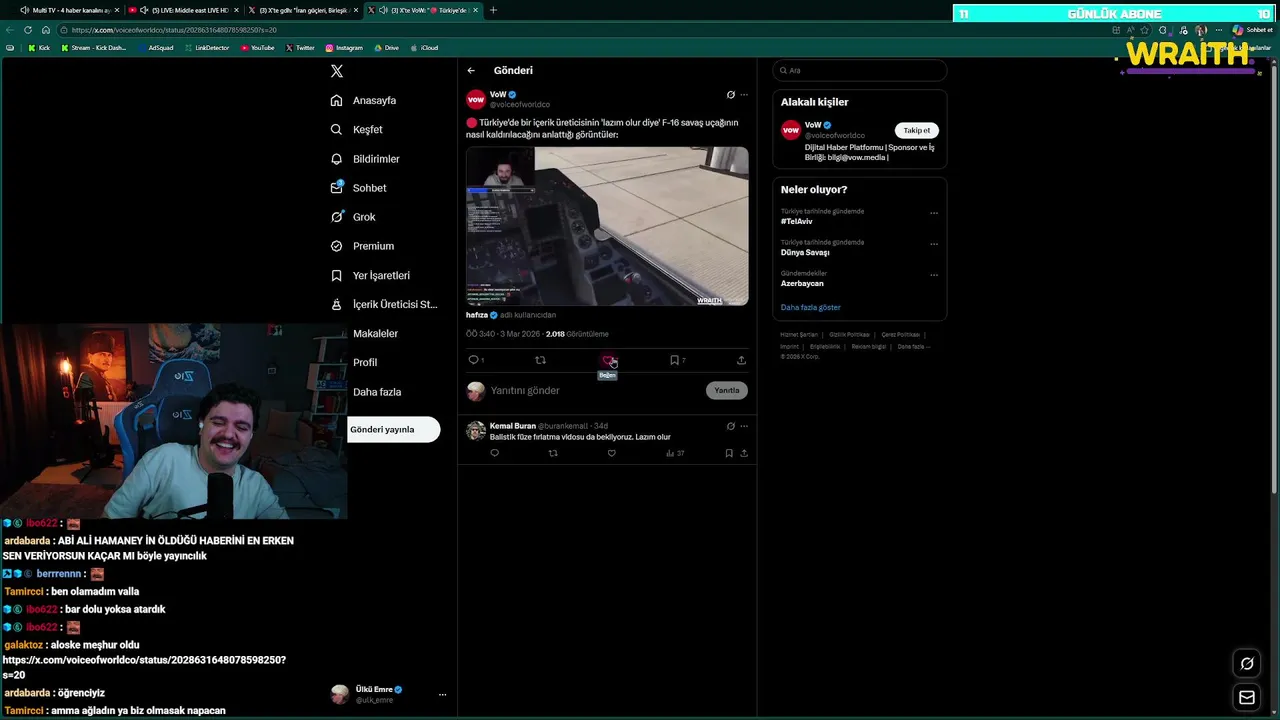Viewport: 1280px width, 720px height.
Task: Switch to the X'te gdh browser tab
Action: [x=302, y=10]
